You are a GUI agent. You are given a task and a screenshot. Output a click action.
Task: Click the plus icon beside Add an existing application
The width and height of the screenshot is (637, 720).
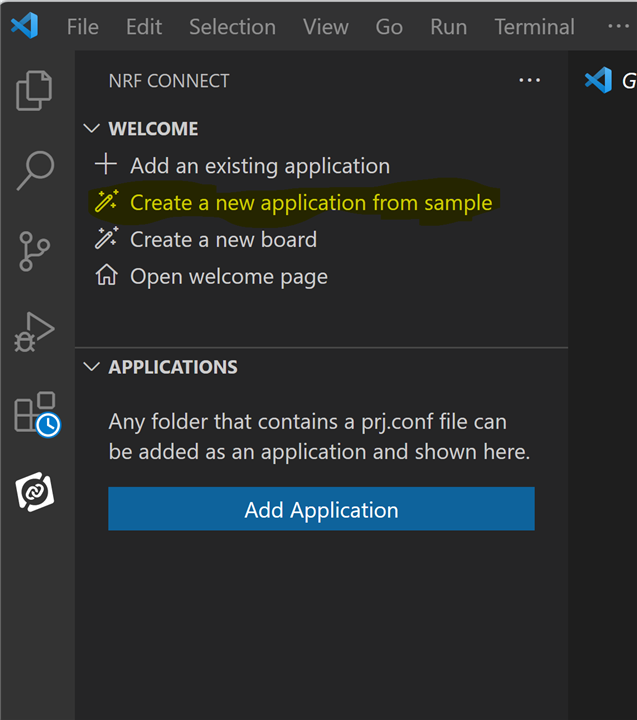(x=106, y=164)
